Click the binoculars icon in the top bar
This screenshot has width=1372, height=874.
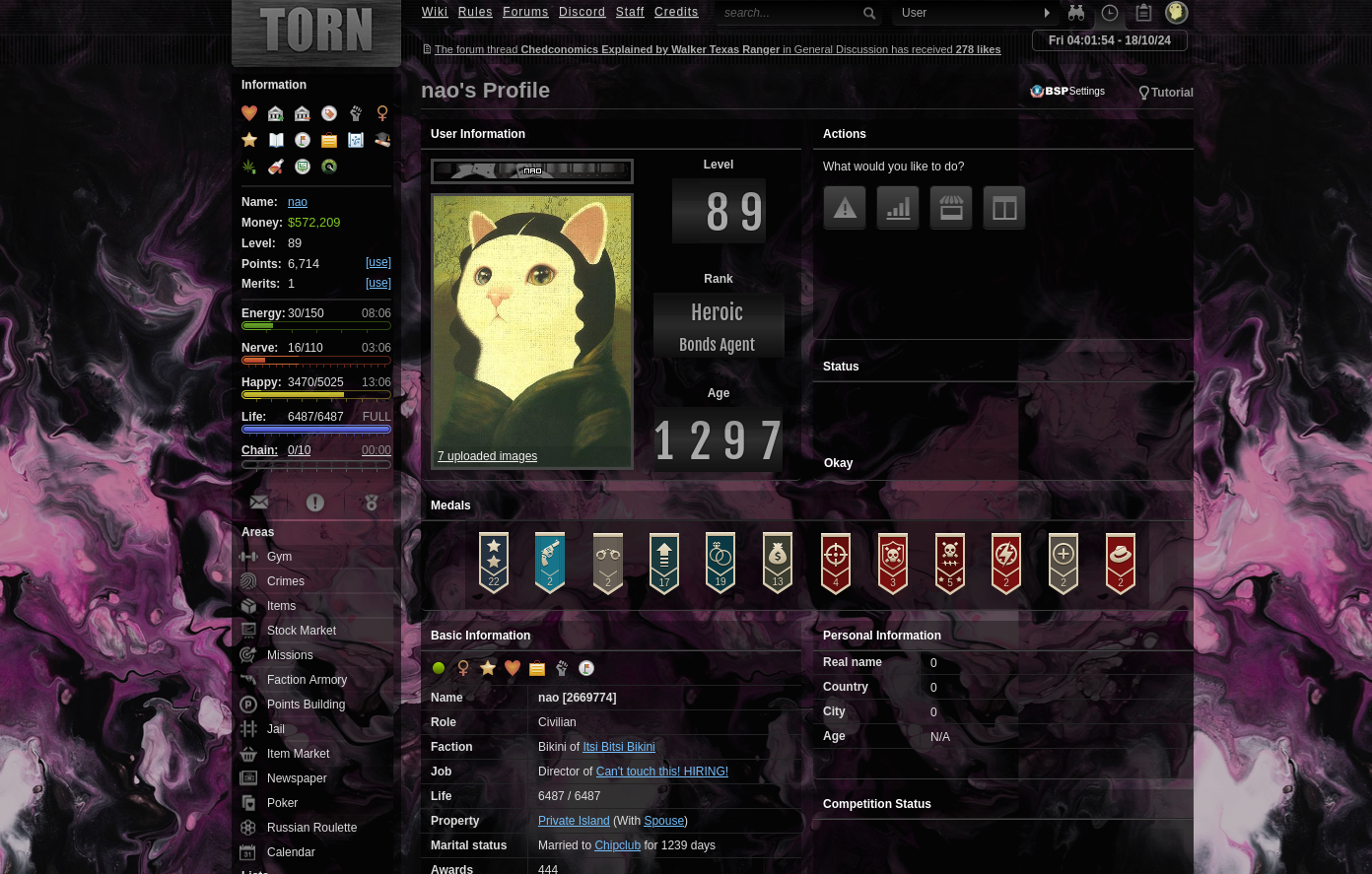[1076, 13]
